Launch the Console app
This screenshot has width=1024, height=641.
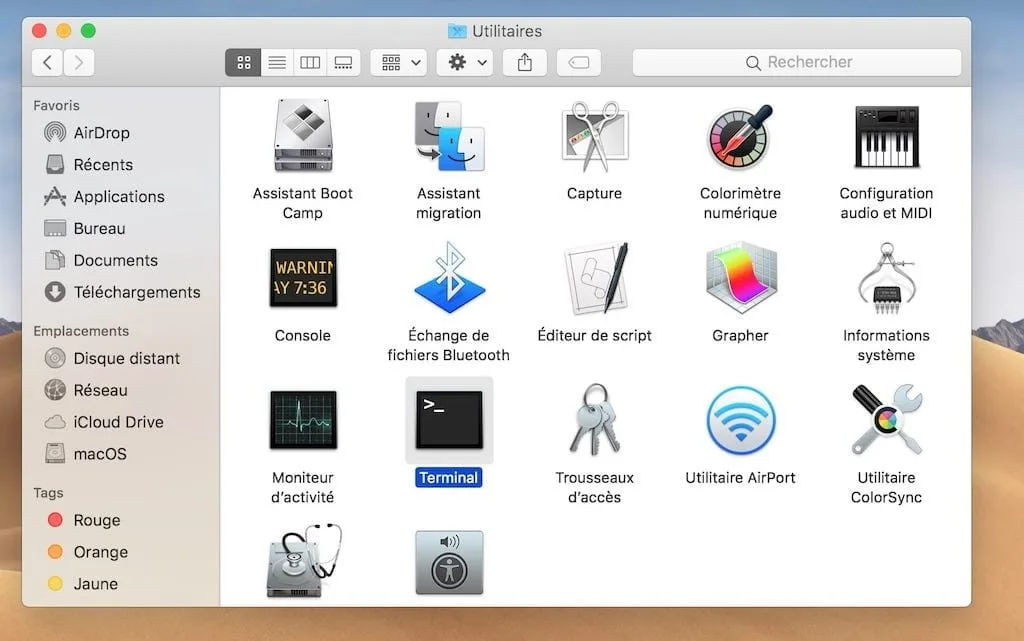pyautogui.click(x=302, y=278)
